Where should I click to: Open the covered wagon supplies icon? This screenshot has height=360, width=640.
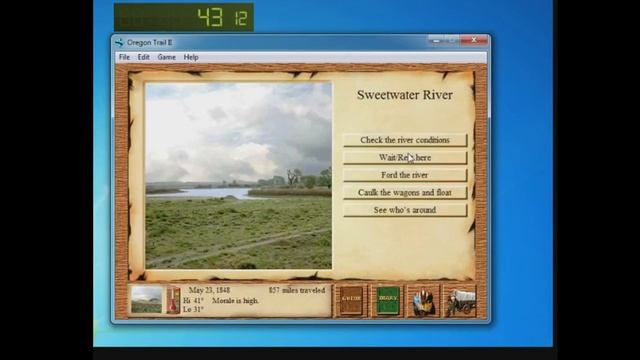[460, 302]
